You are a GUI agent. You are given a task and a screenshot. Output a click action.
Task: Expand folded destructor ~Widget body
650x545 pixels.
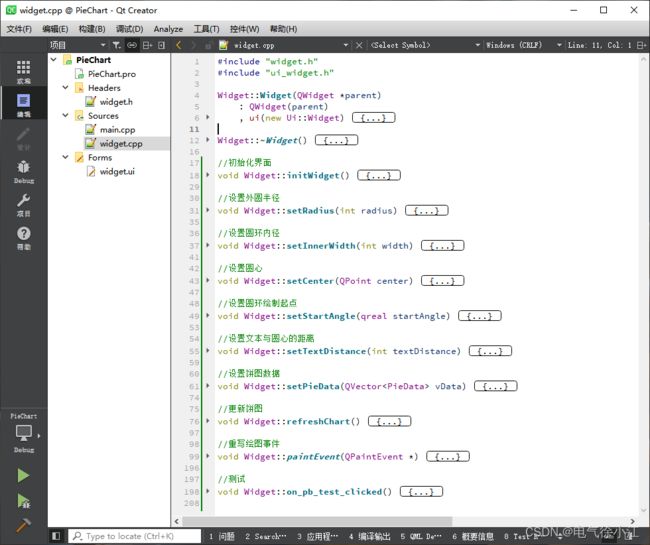337,140
